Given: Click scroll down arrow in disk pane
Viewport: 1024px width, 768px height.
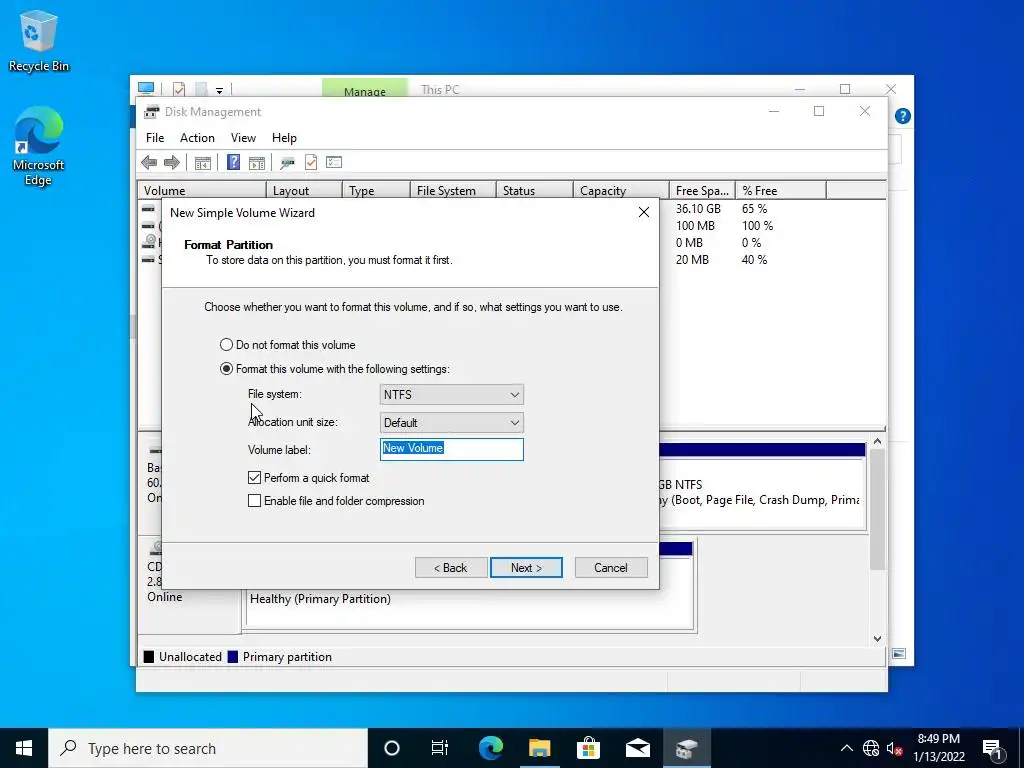Looking at the screenshot, I should [x=877, y=639].
